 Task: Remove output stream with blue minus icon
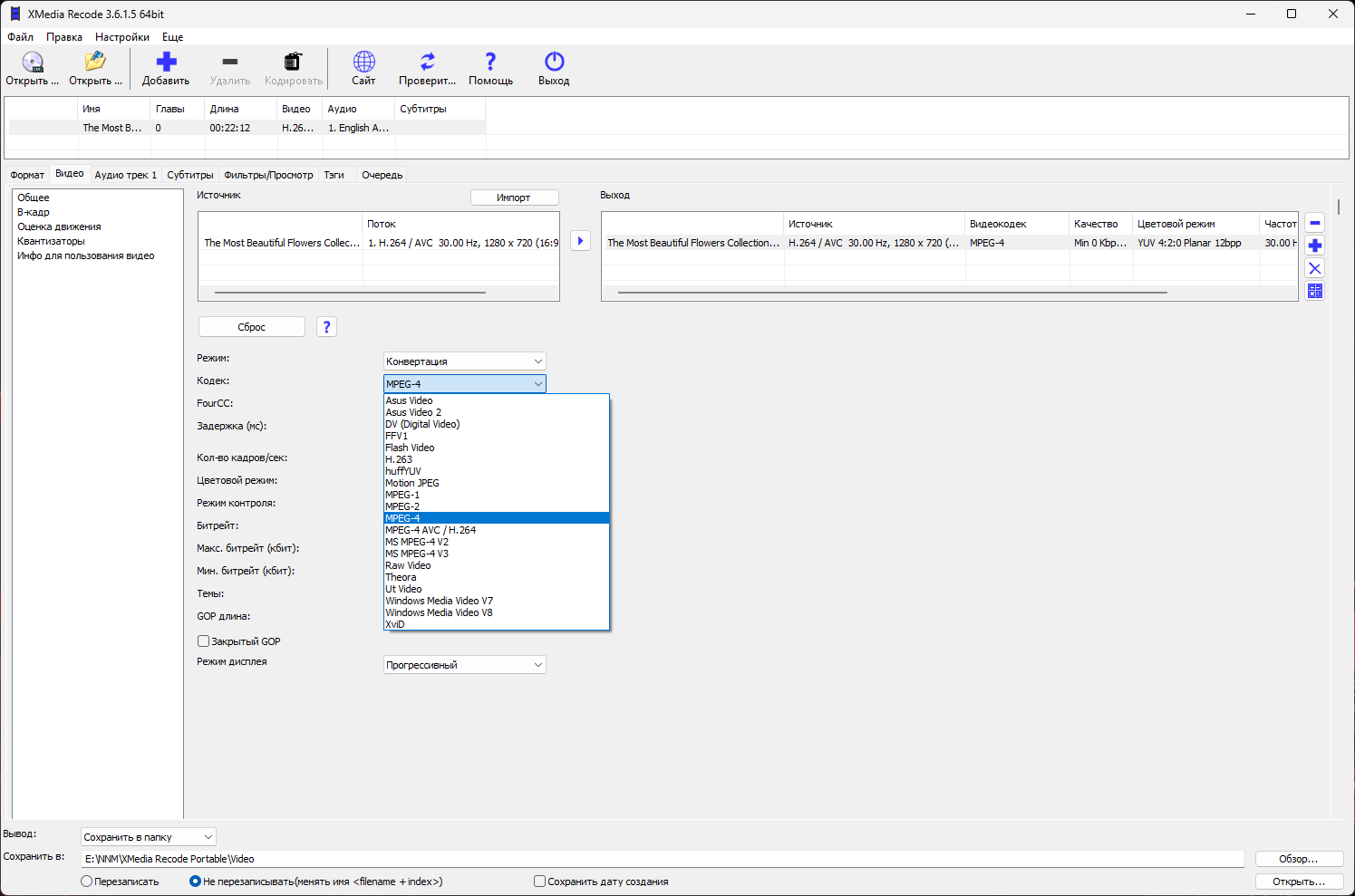click(x=1315, y=223)
